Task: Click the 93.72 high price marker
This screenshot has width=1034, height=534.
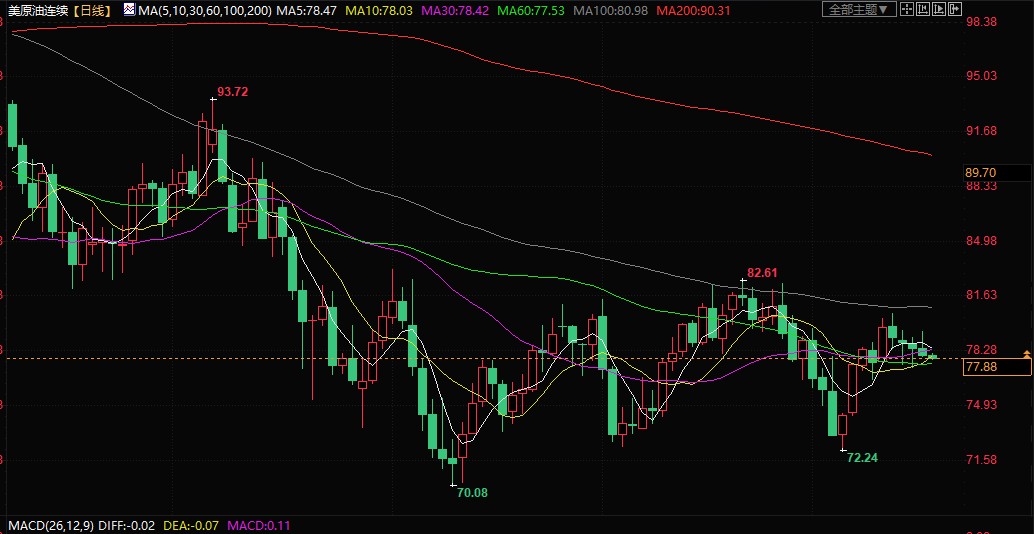Action: point(232,92)
